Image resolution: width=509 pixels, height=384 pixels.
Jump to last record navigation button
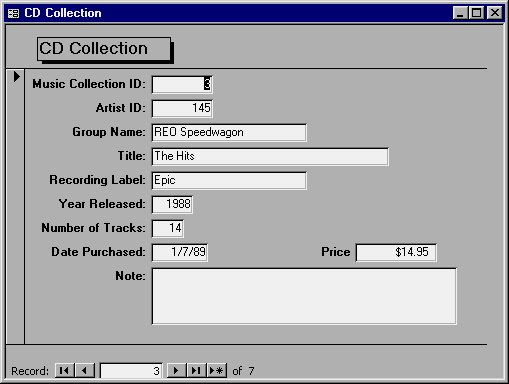point(197,371)
